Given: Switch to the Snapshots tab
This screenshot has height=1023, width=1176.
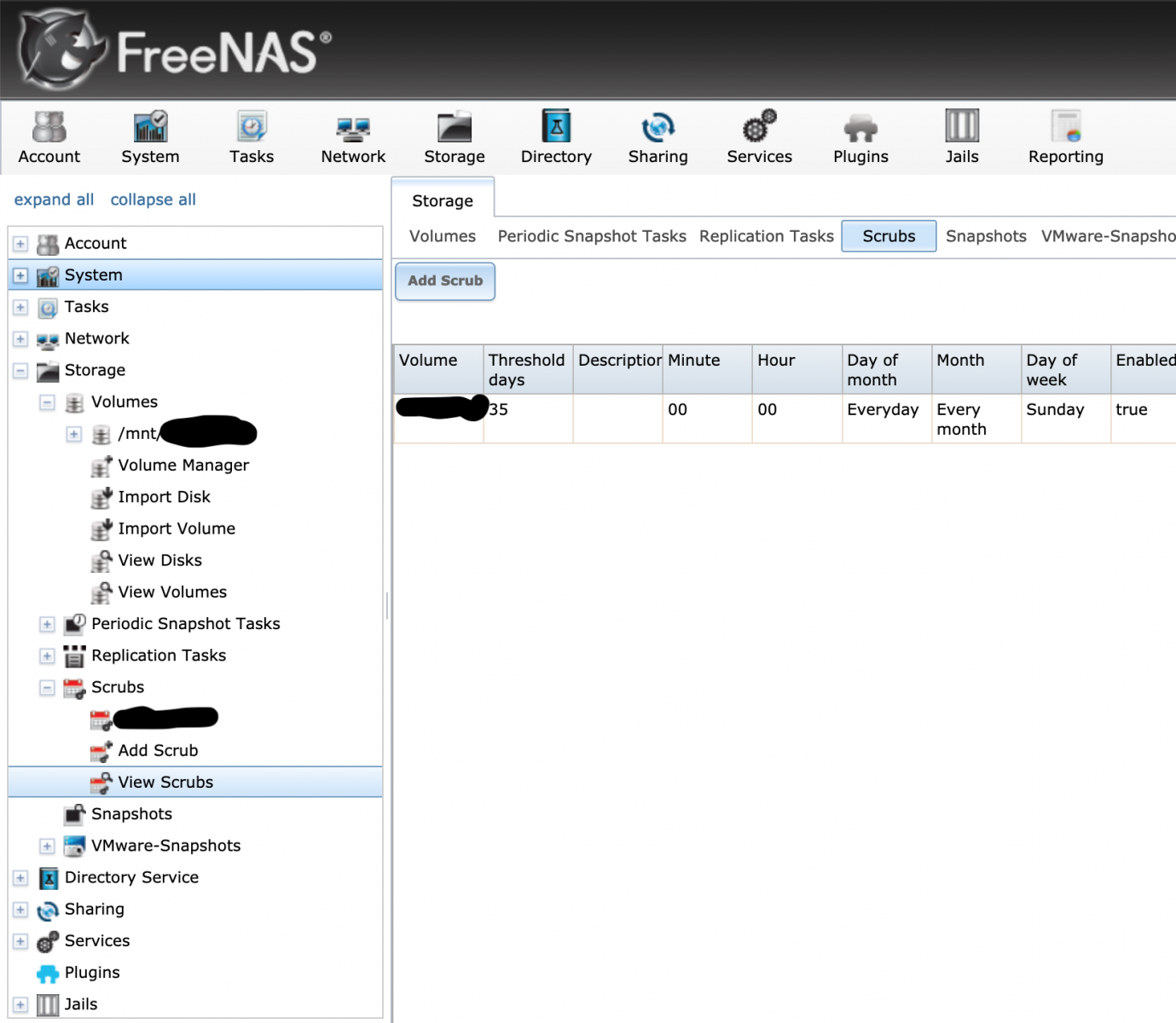Looking at the screenshot, I should 986,236.
